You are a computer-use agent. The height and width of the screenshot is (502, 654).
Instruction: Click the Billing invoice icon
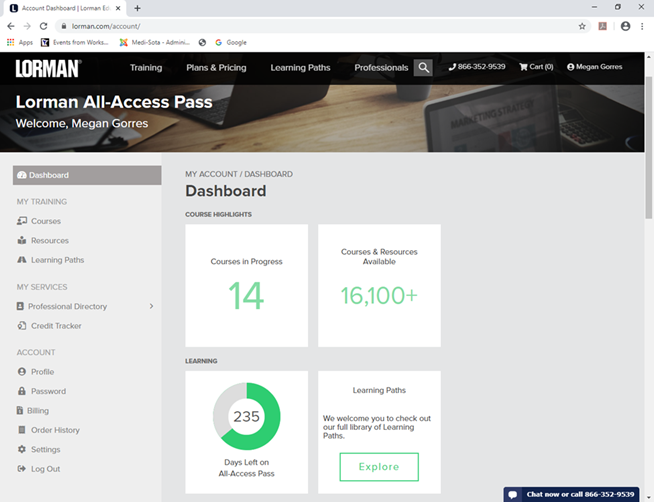[x=20, y=410]
